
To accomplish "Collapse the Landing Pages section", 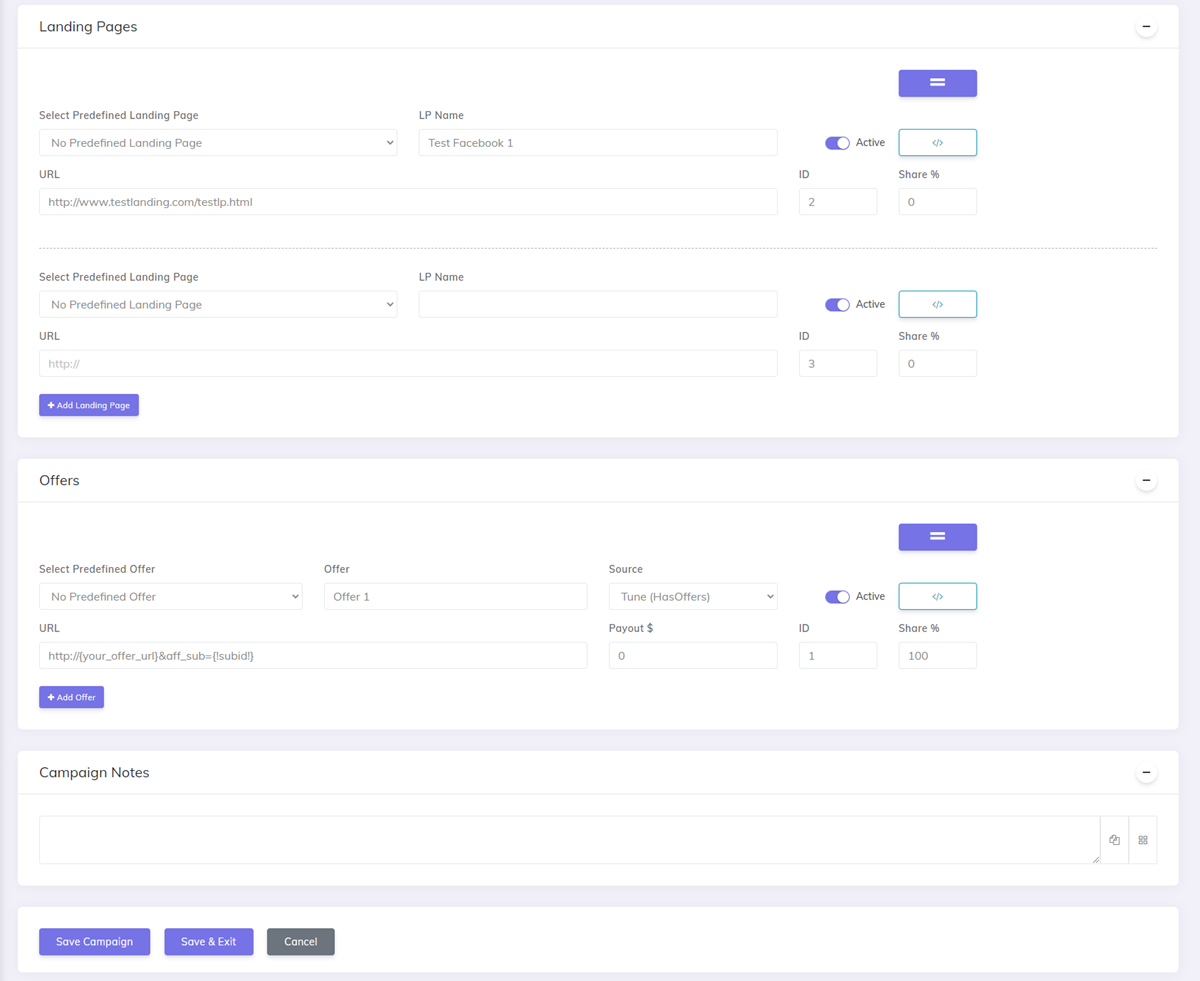I will point(1146,26).
